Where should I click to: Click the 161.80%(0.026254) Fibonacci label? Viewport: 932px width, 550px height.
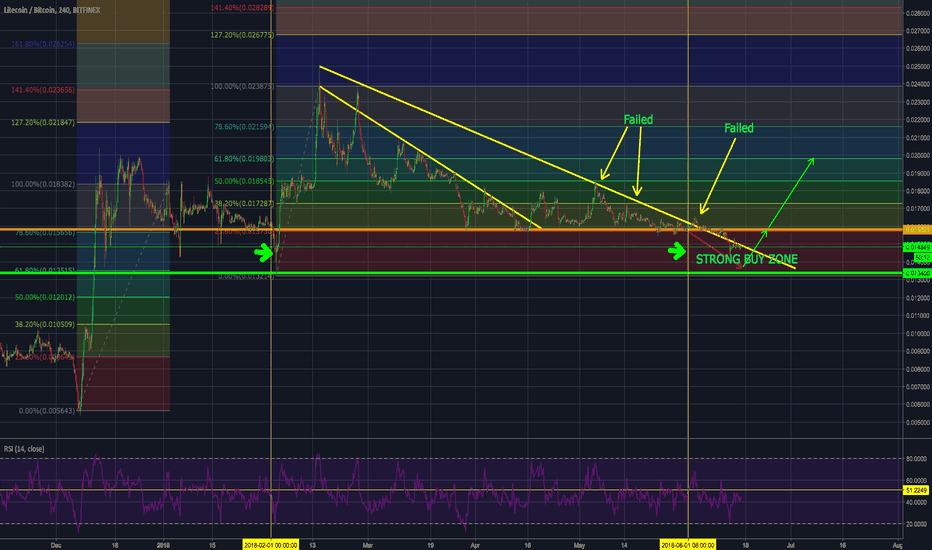point(43,44)
